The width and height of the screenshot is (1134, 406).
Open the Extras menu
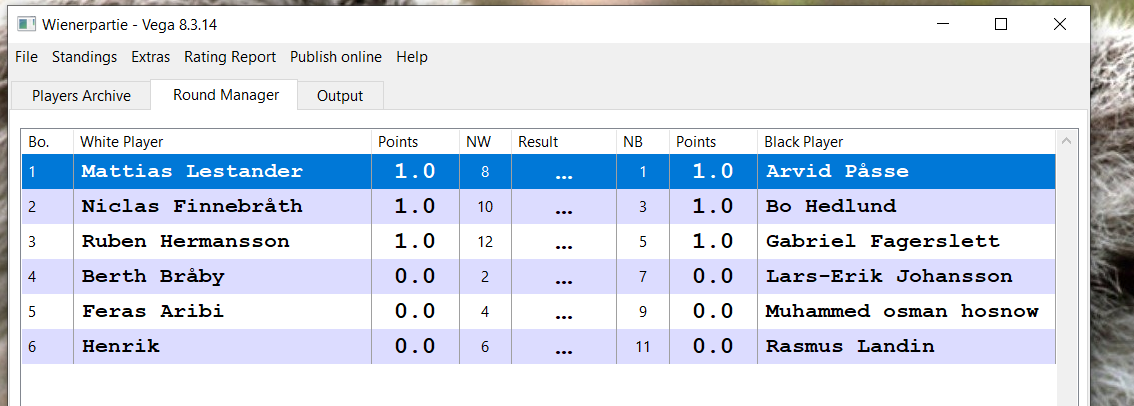point(150,57)
